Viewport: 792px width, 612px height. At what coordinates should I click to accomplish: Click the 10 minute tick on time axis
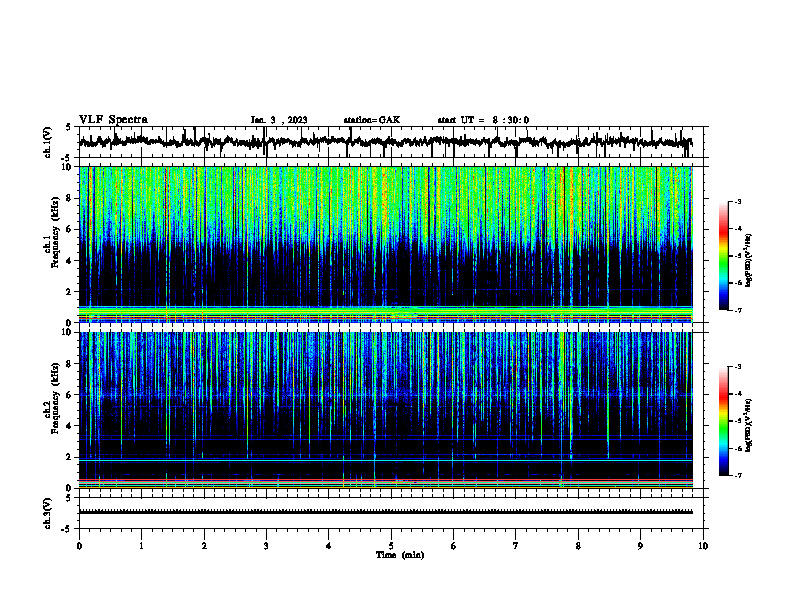(703, 546)
